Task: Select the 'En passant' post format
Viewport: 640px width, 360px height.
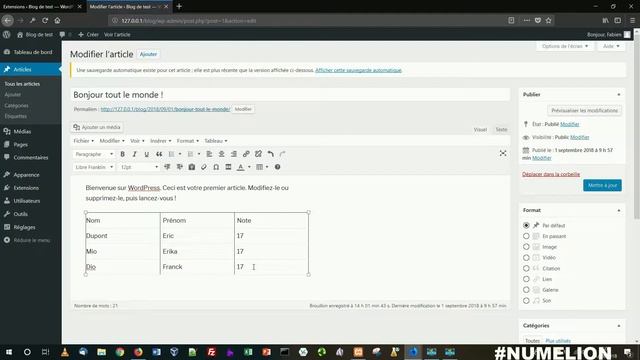Action: pyautogui.click(x=526, y=236)
